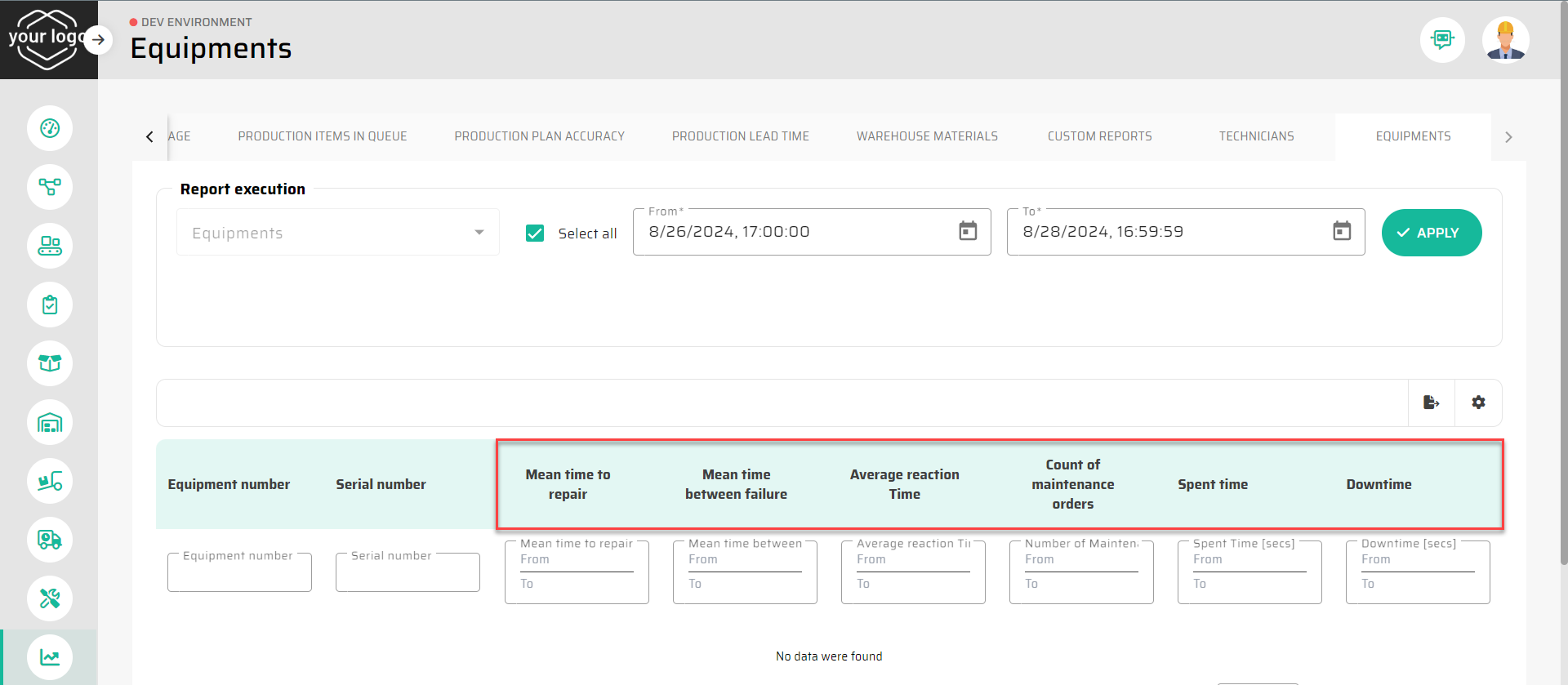Screen dimensions: 1568x685
Task: Uncheck the Select all checkbox
Action: pos(535,234)
